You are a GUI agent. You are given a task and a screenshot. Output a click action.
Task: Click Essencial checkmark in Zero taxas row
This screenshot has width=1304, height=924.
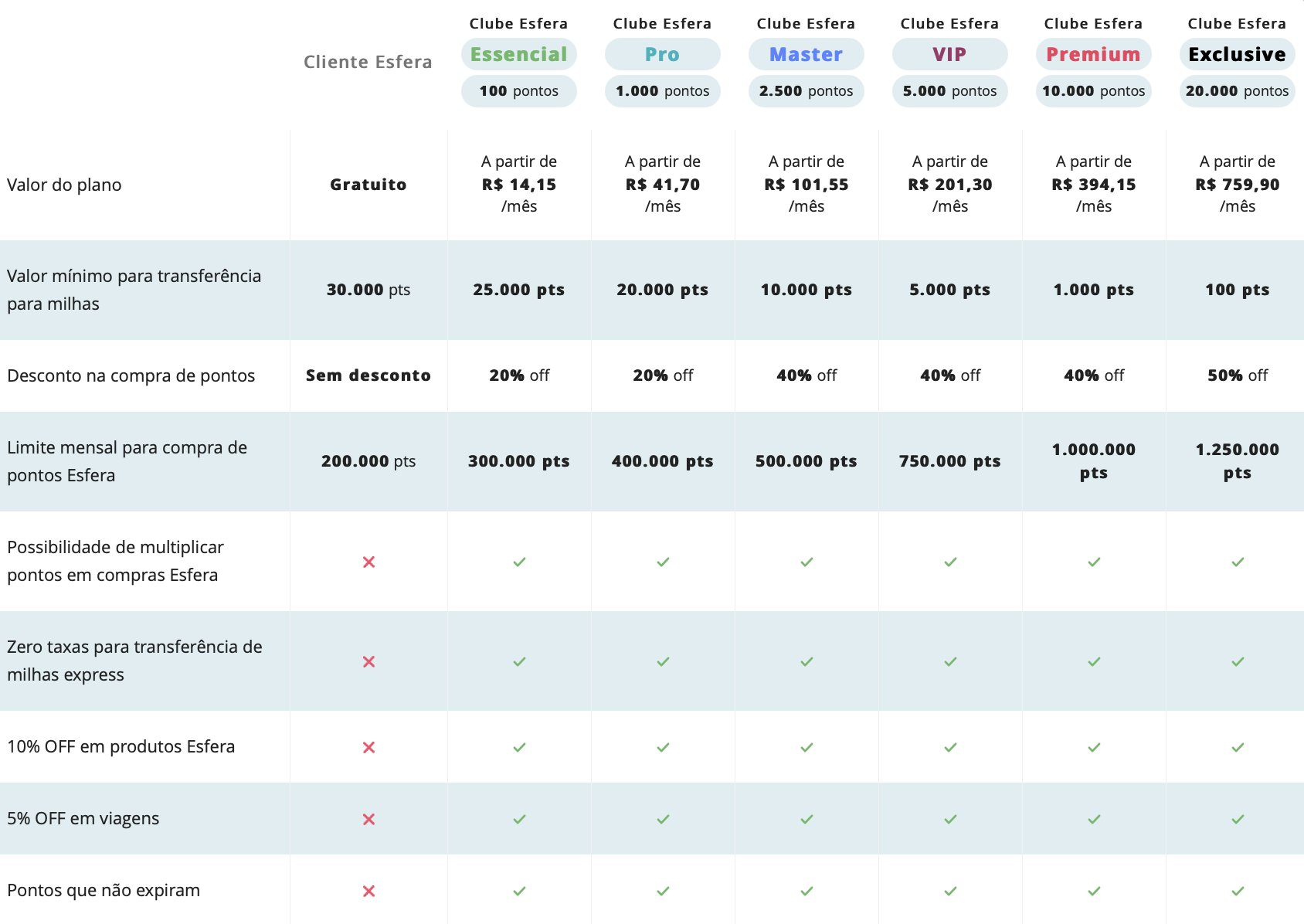tap(519, 661)
